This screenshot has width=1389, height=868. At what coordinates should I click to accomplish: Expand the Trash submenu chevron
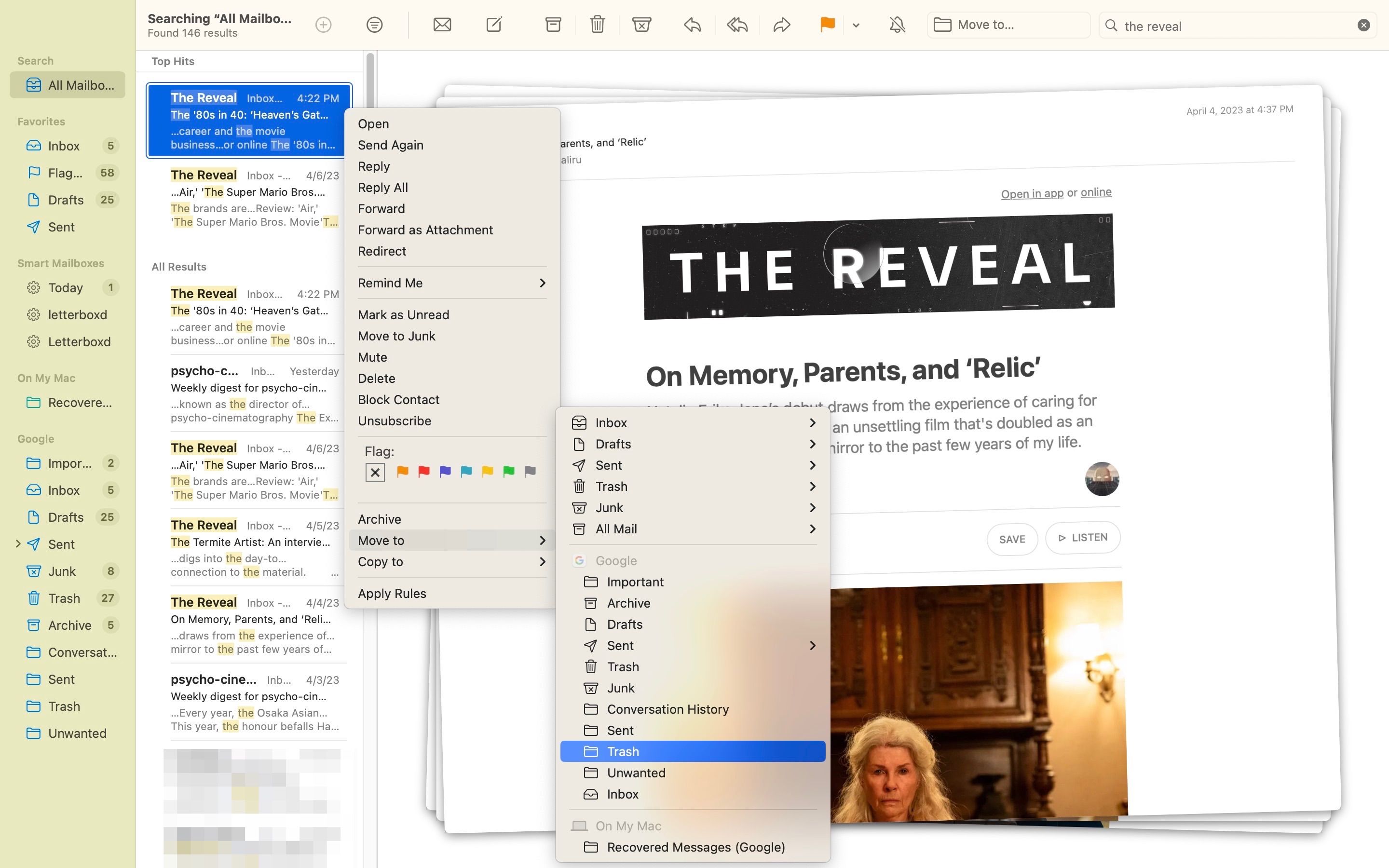click(812, 486)
